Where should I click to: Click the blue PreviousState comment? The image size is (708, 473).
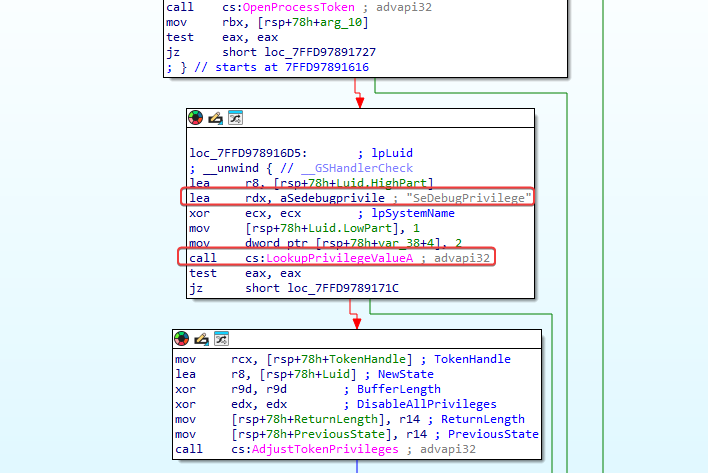click(x=493, y=434)
